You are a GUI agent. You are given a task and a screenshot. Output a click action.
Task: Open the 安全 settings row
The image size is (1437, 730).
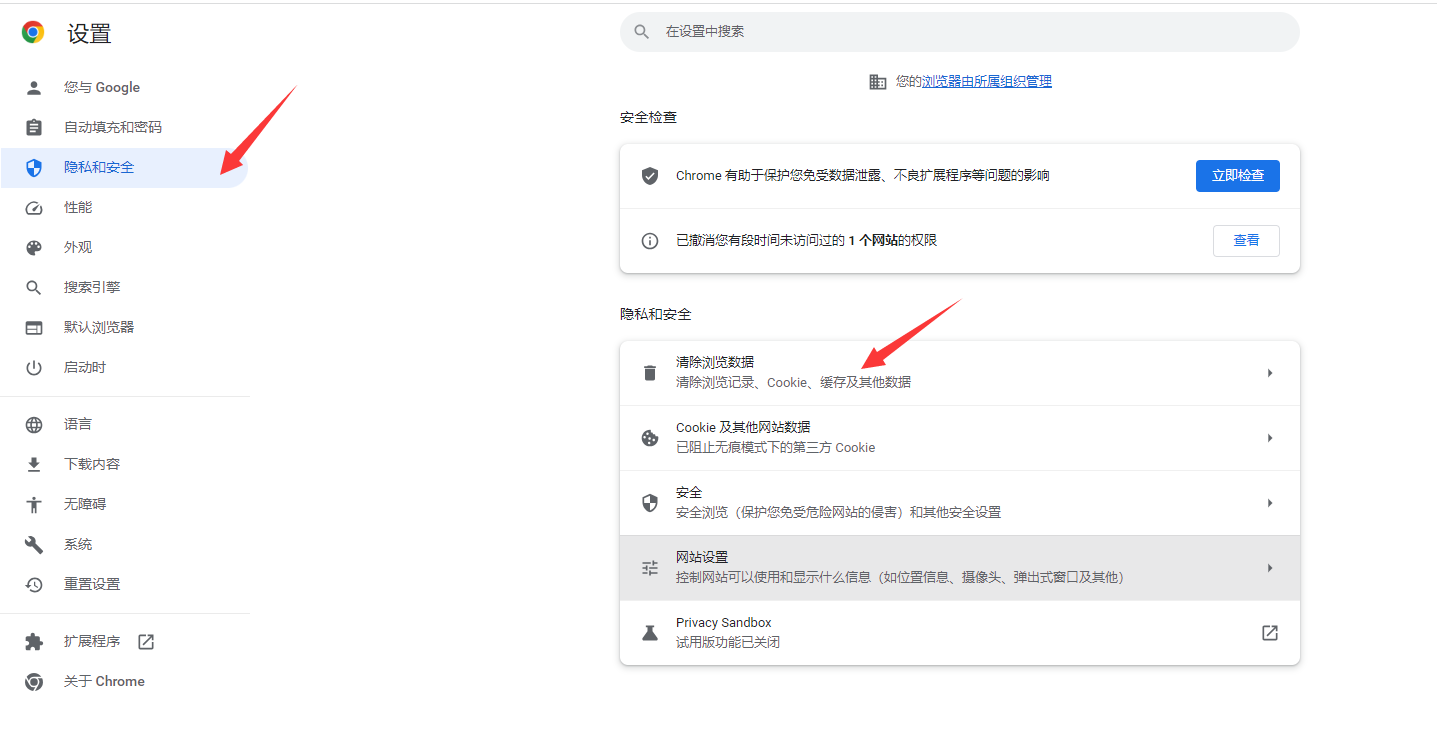pyautogui.click(x=960, y=503)
